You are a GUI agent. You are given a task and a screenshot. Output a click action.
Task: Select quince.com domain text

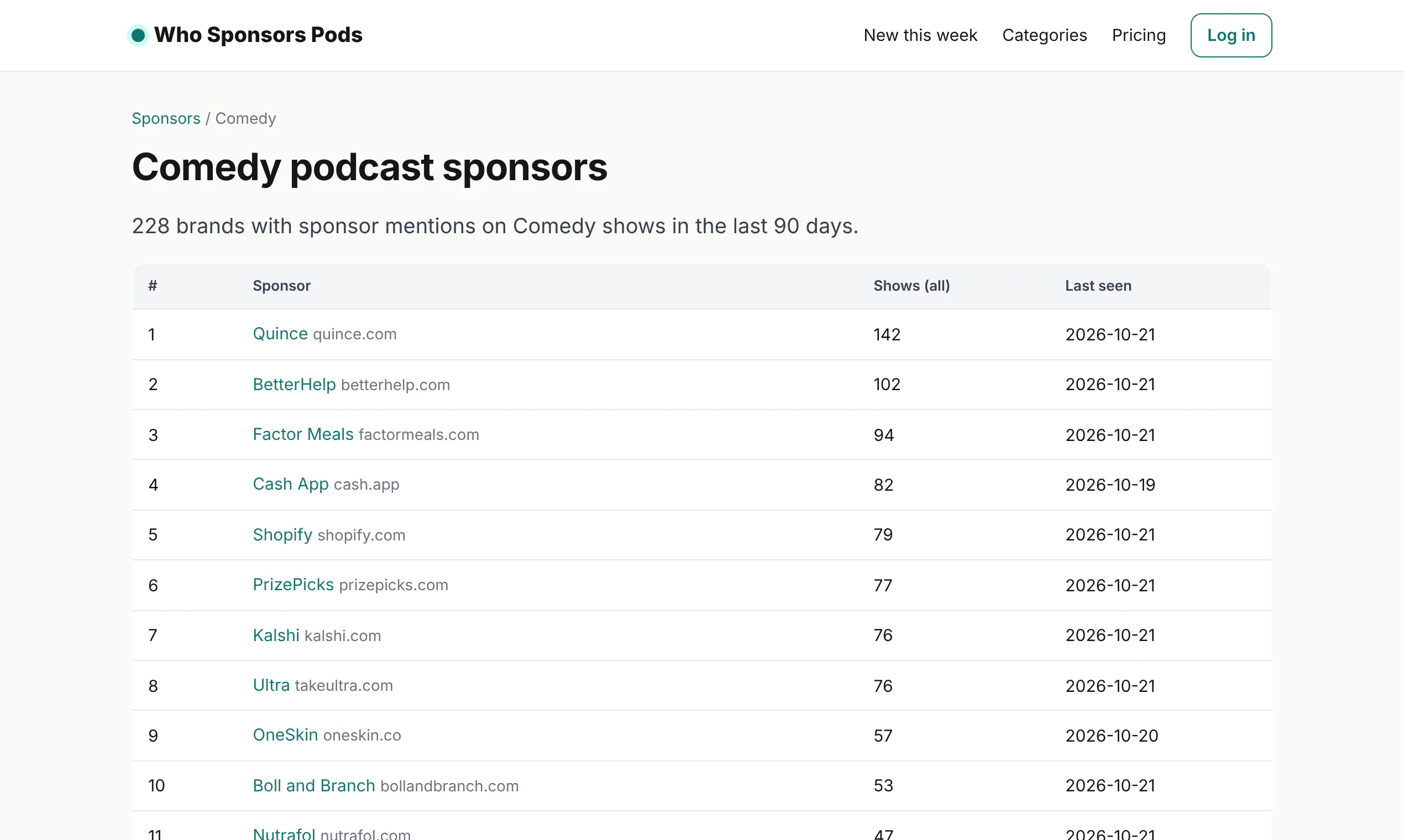point(354,334)
